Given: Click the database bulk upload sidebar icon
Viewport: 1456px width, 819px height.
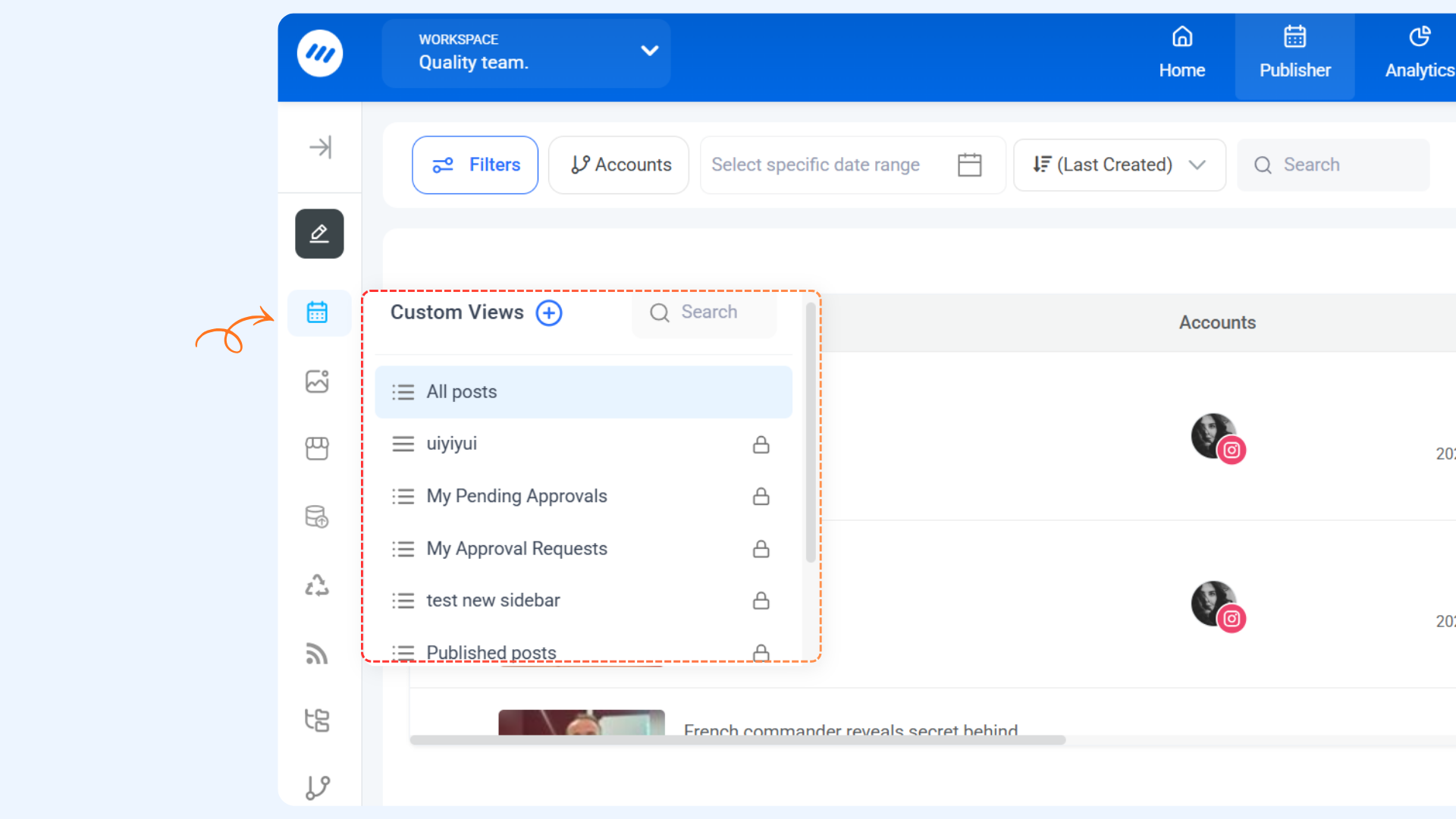Looking at the screenshot, I should click(x=317, y=516).
